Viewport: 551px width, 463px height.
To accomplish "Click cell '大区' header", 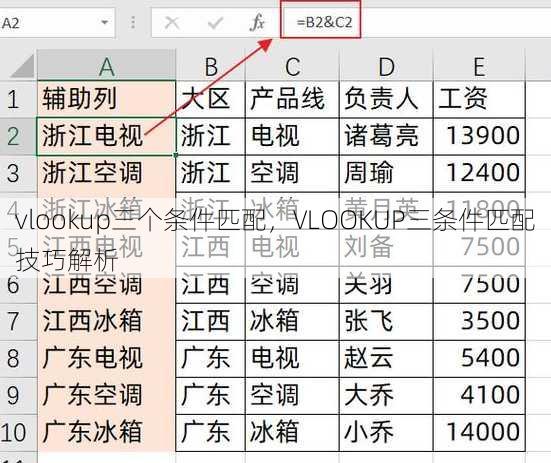I will pos(210,99).
